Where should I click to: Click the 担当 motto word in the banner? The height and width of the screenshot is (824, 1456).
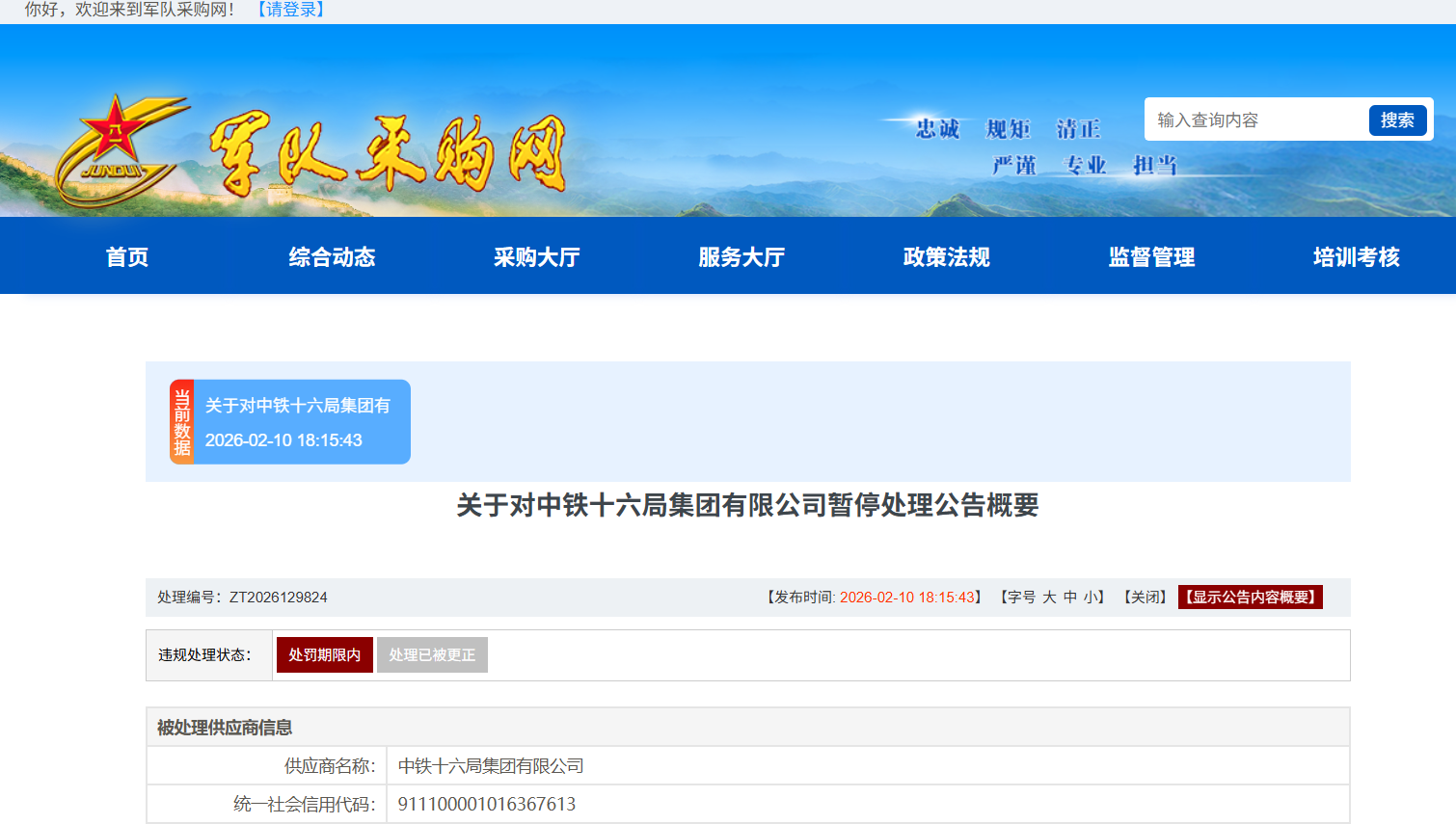(1155, 166)
